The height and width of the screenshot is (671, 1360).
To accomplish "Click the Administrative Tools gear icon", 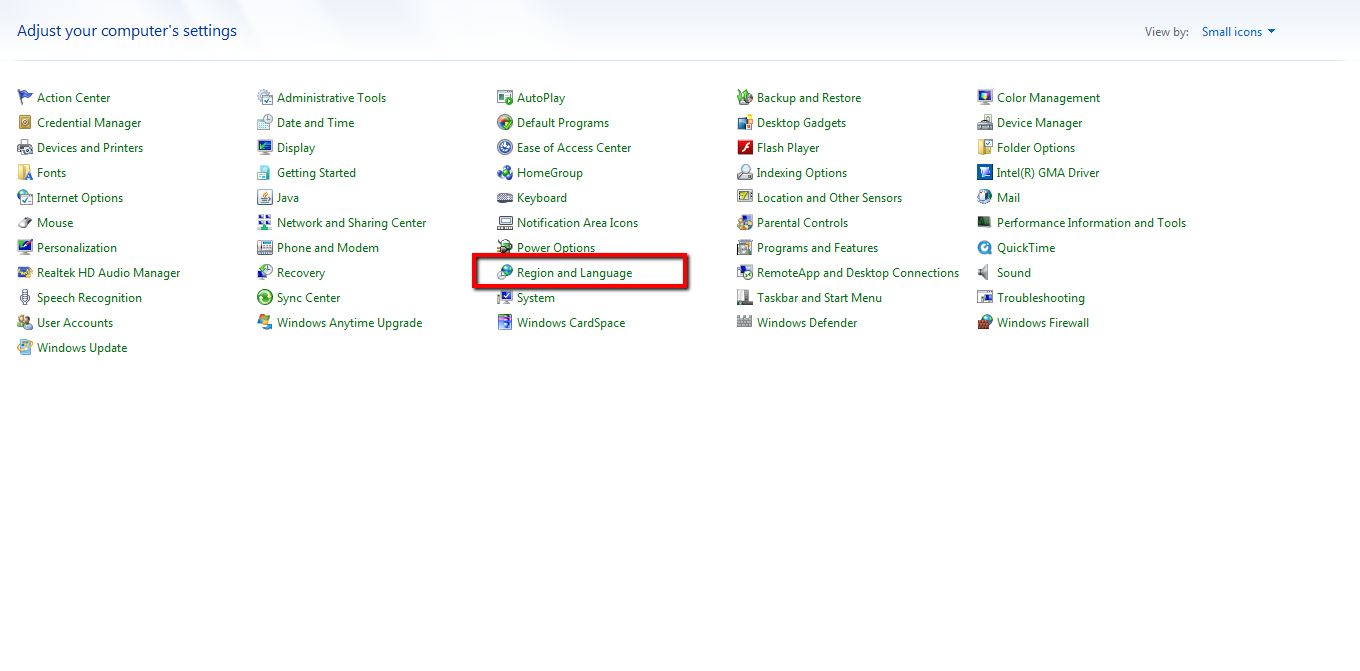I will click(x=265, y=97).
